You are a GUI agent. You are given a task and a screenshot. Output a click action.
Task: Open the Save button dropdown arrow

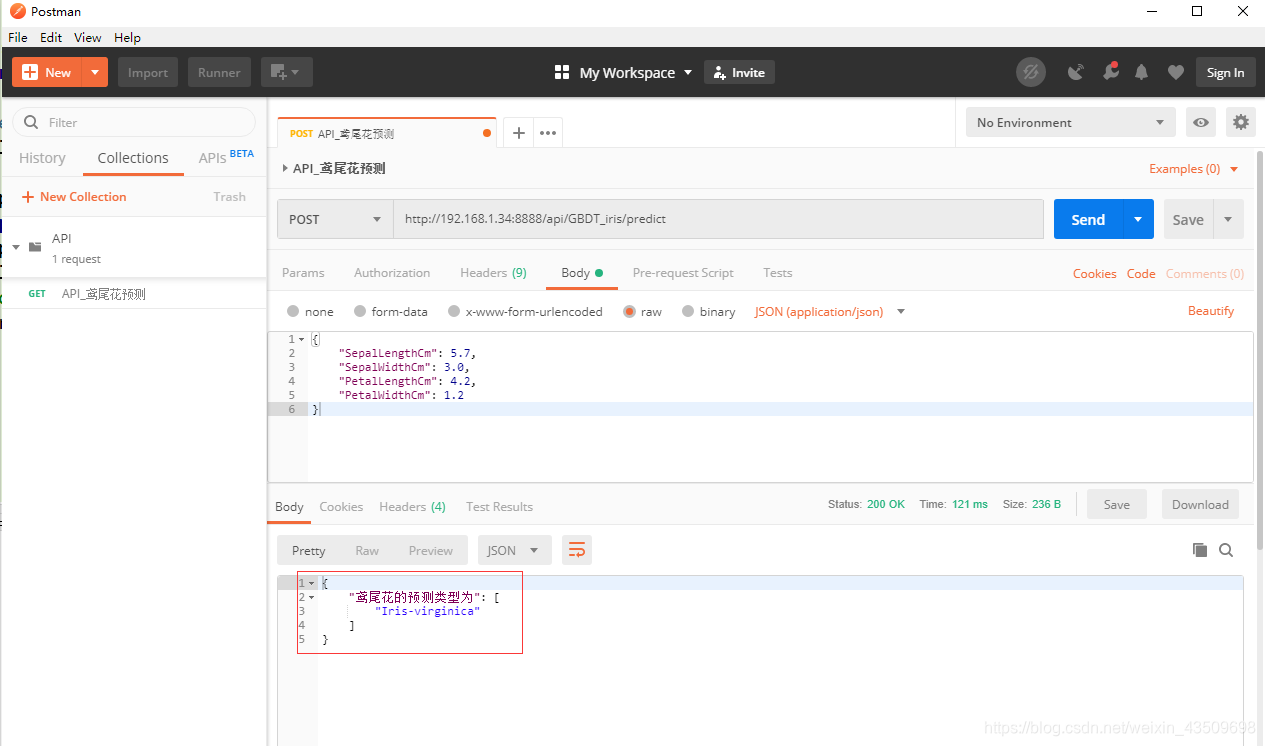click(1228, 219)
